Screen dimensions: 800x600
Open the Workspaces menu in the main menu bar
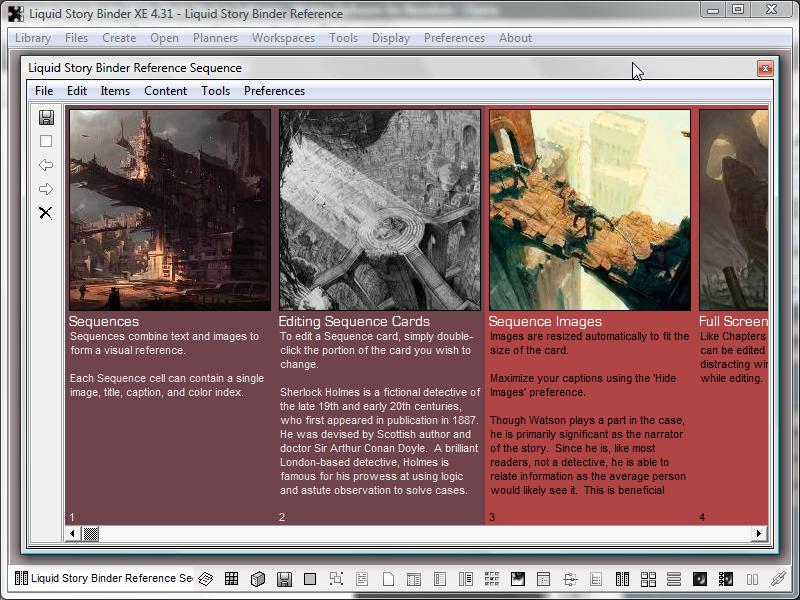pos(283,38)
